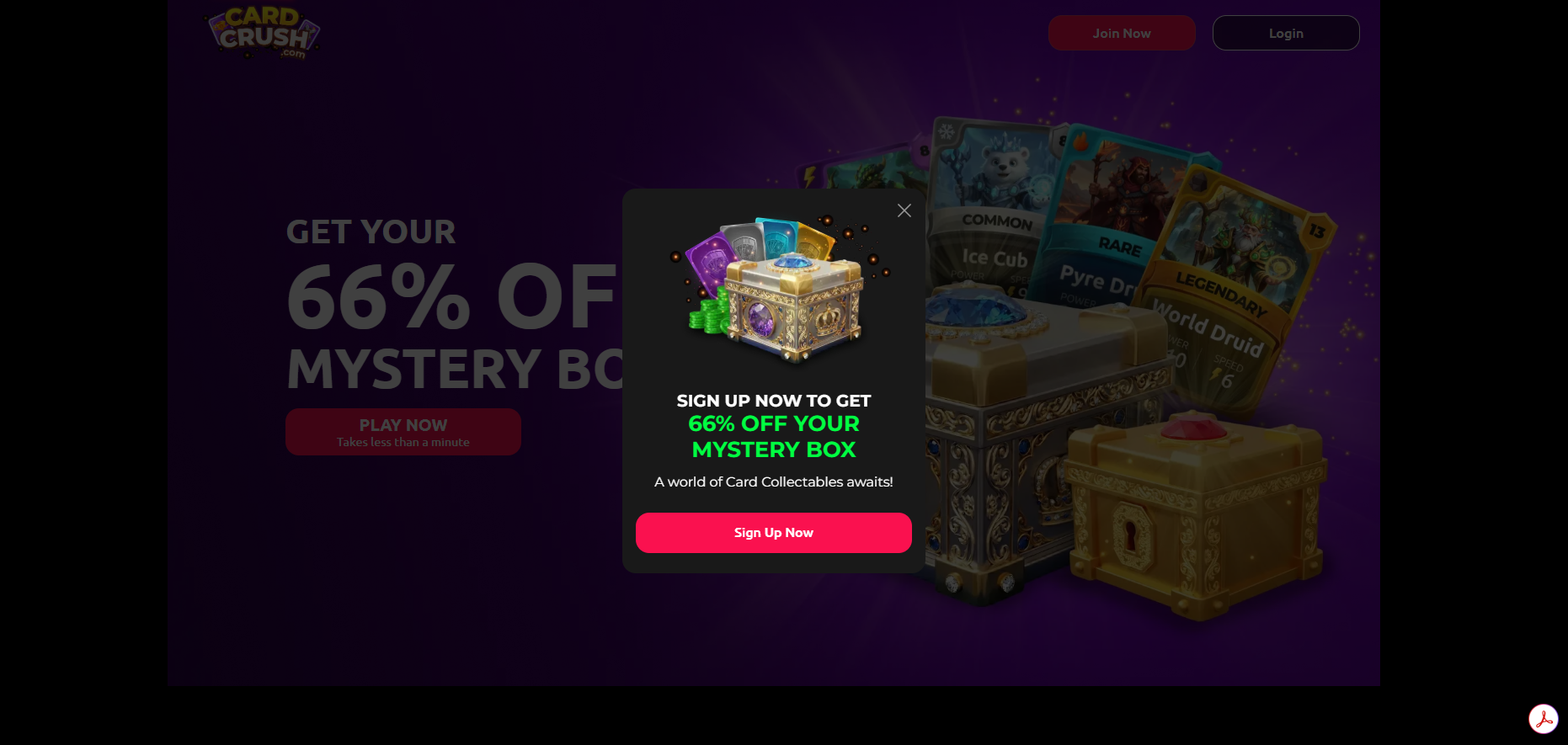Click the Join Now button

(1122, 33)
